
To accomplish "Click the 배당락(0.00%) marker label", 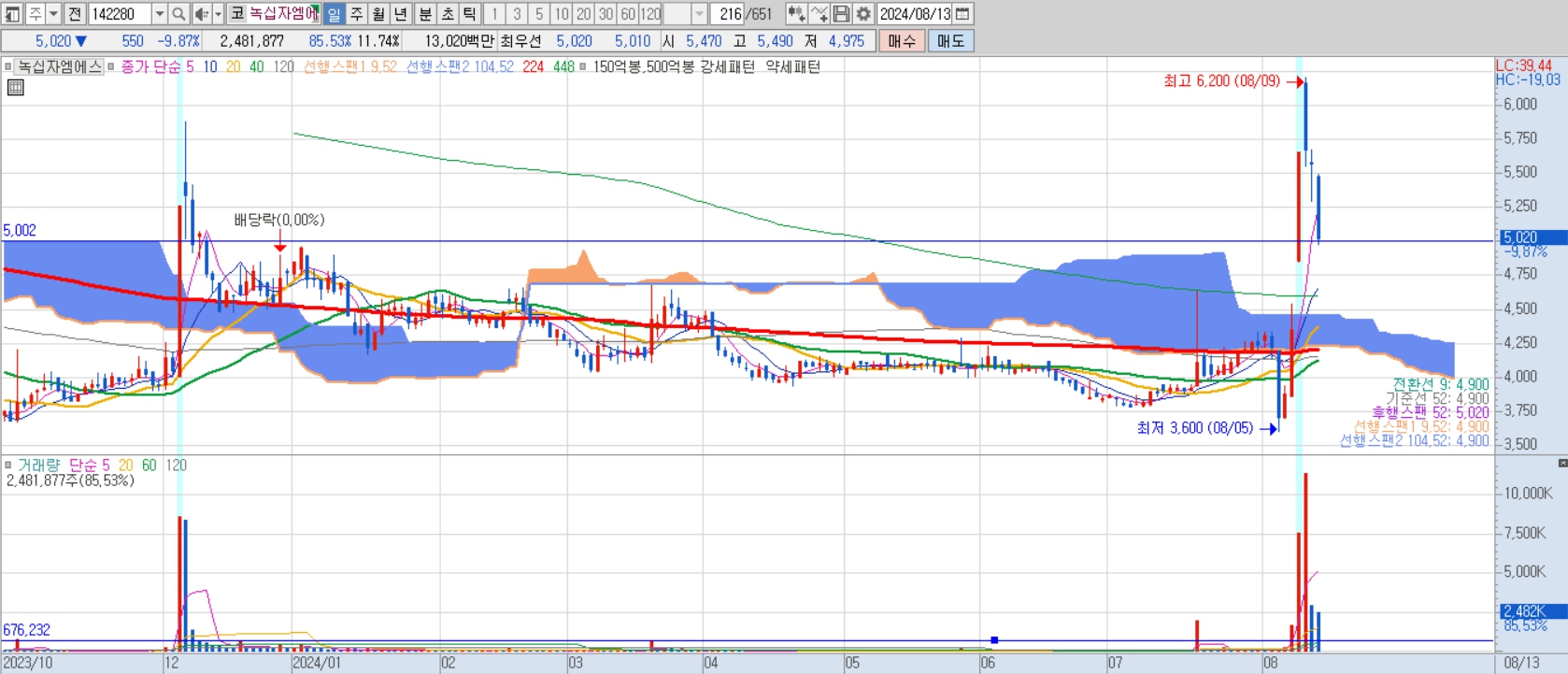I will (279, 220).
